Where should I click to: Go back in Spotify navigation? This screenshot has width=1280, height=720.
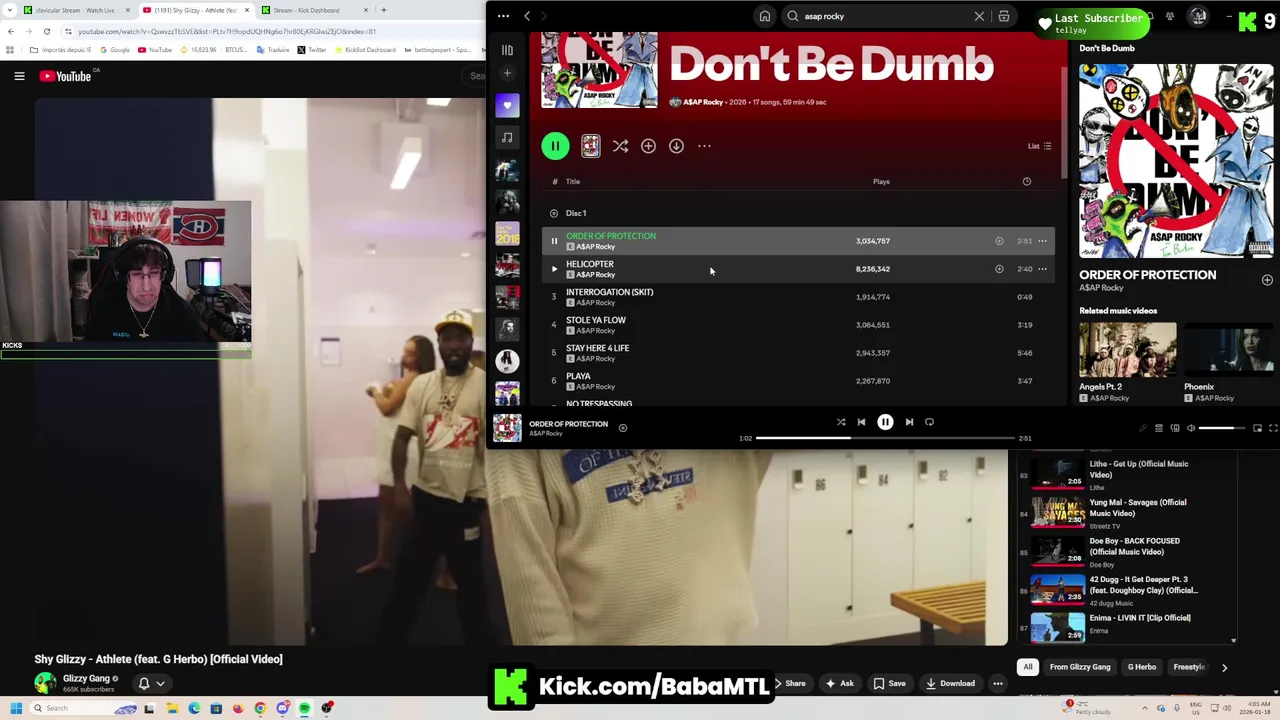[x=527, y=16]
